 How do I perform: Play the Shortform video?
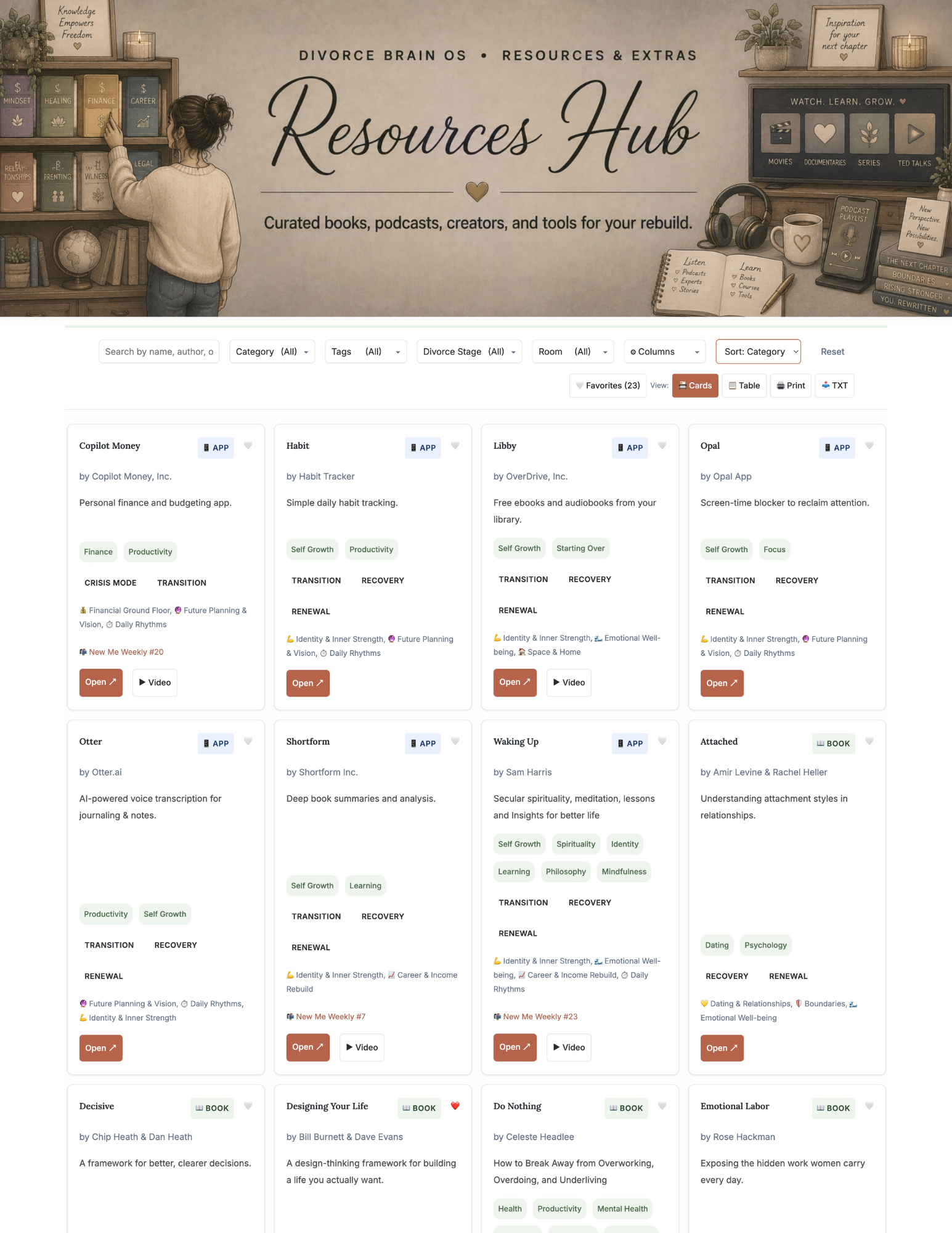point(362,1047)
